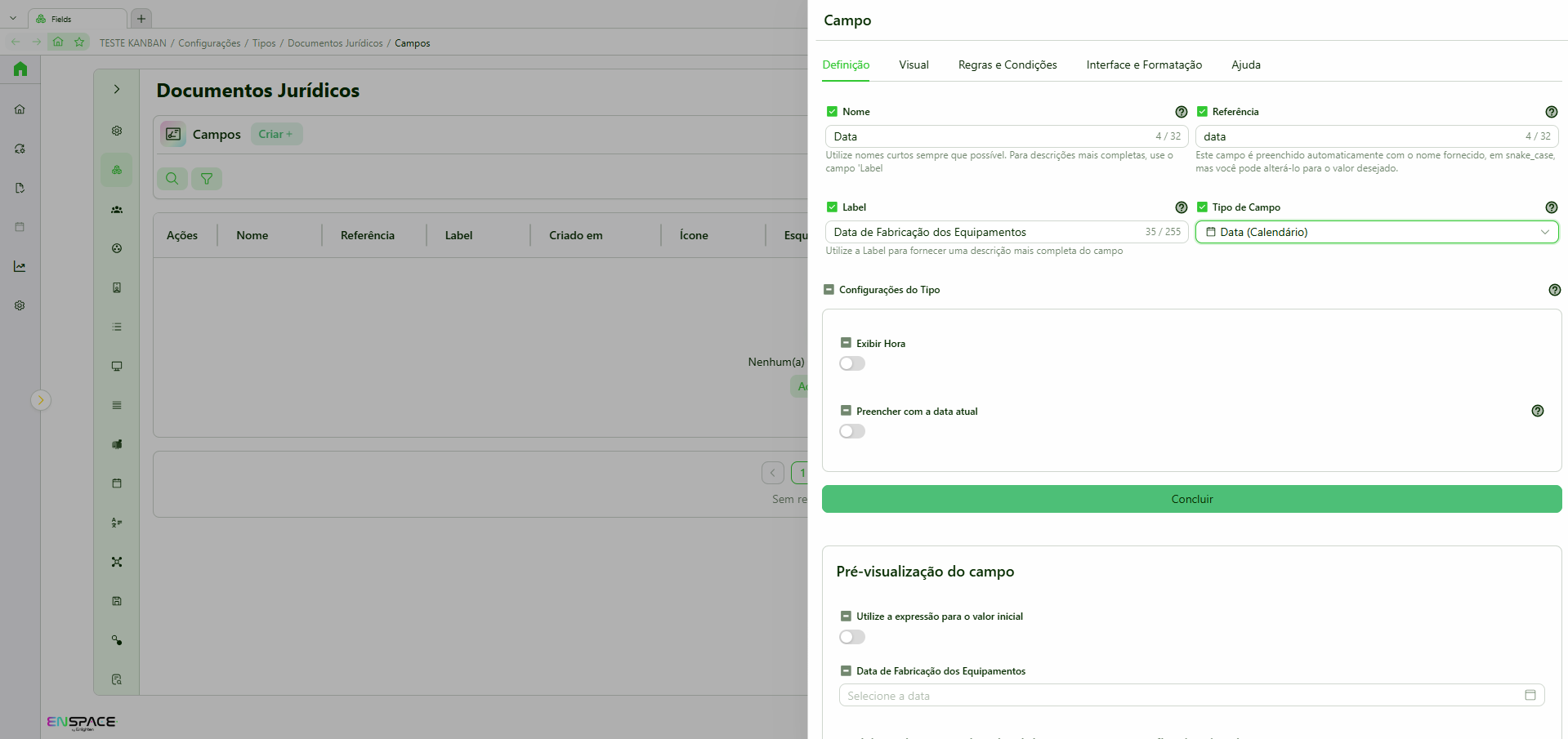Toggle Preencher com a data atual switch
The width and height of the screenshot is (1568, 739).
point(852,431)
